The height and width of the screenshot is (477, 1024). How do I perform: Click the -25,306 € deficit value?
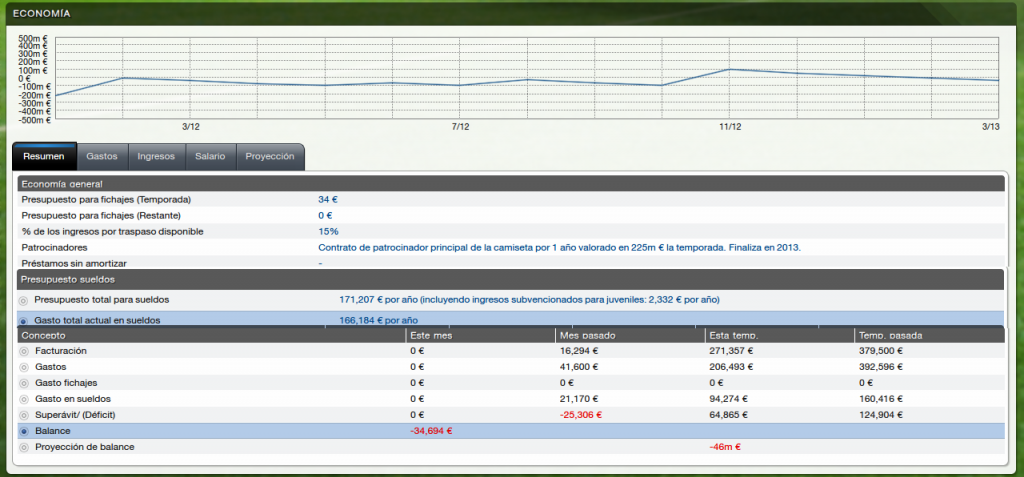click(x=581, y=415)
